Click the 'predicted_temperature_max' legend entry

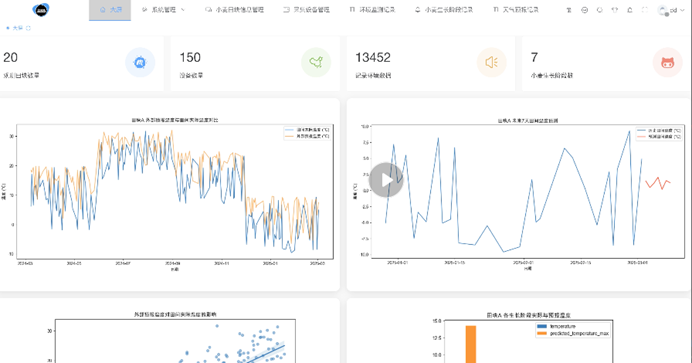click(573, 333)
